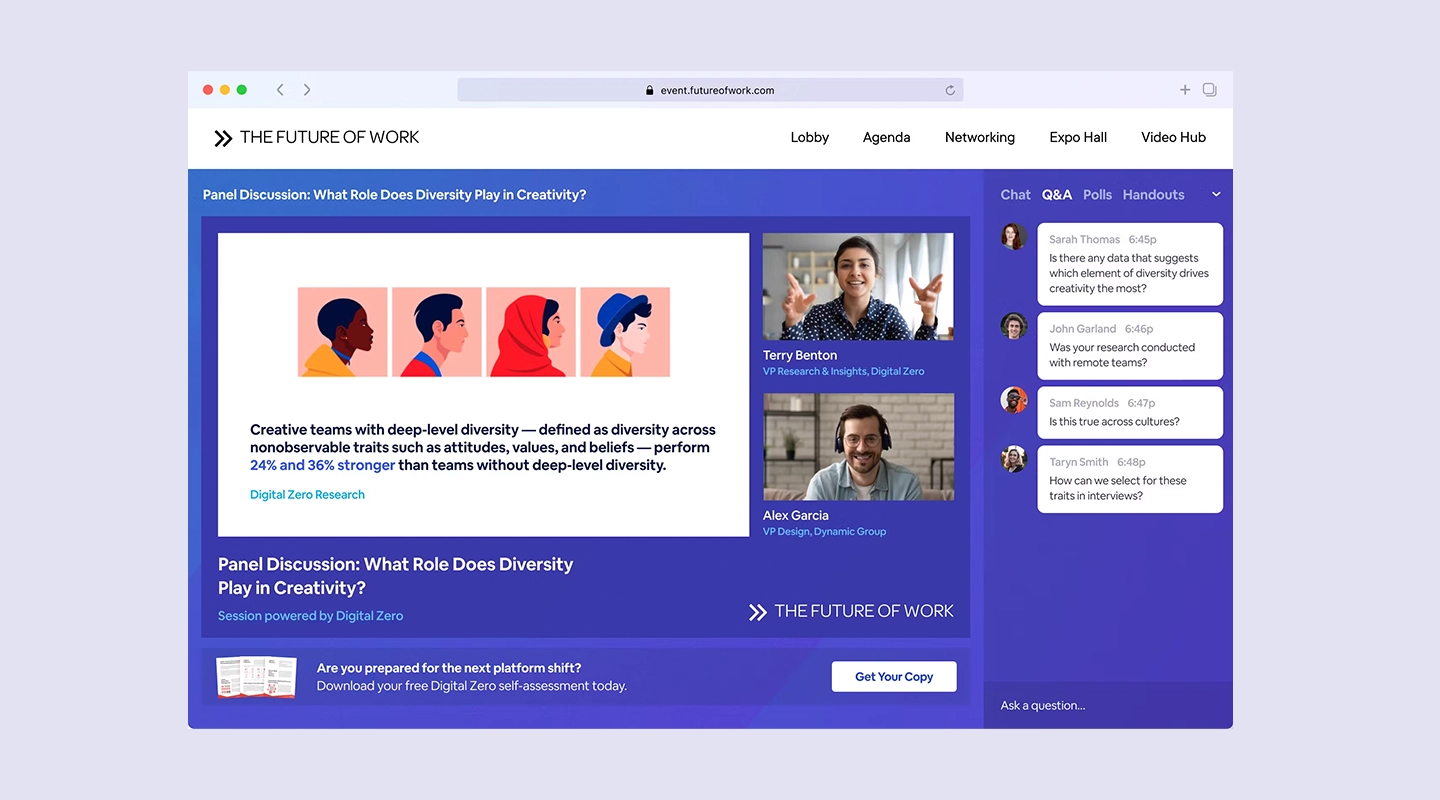Open Taryn Smith's interview question card
1440x800 pixels.
click(1130, 479)
